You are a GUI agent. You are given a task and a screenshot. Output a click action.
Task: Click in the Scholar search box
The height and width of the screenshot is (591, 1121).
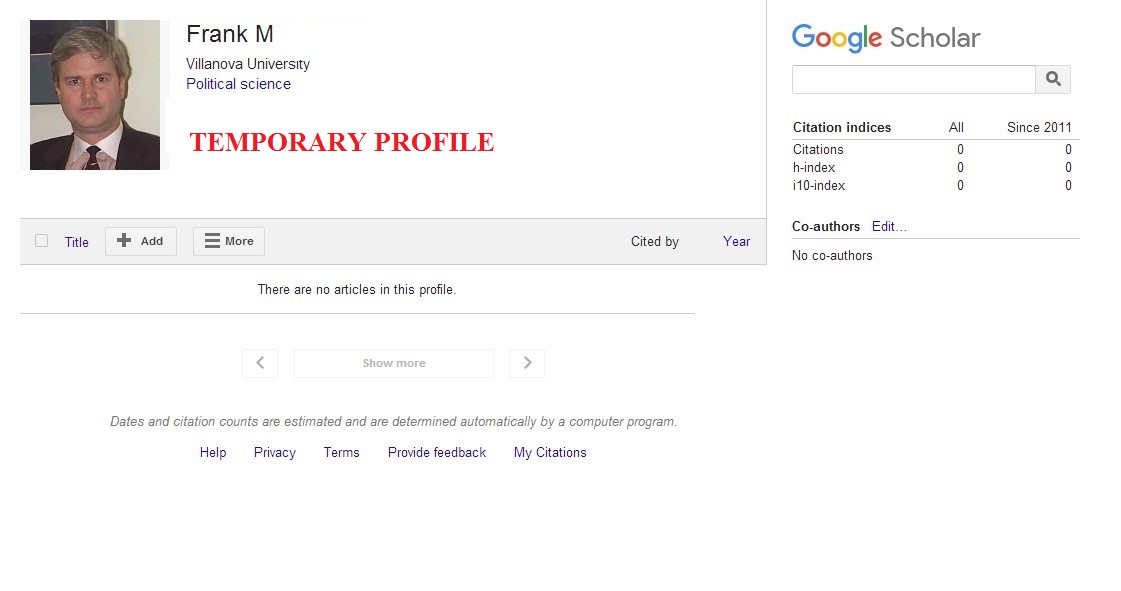[x=914, y=79]
